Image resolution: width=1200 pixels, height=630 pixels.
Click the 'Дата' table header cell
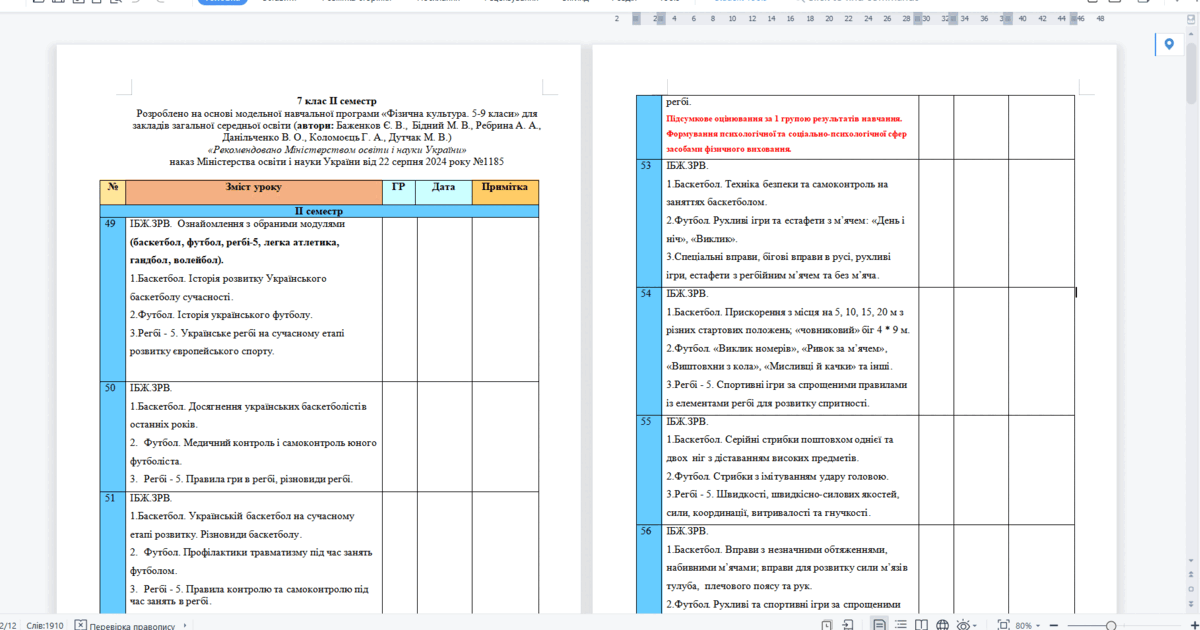443,188
